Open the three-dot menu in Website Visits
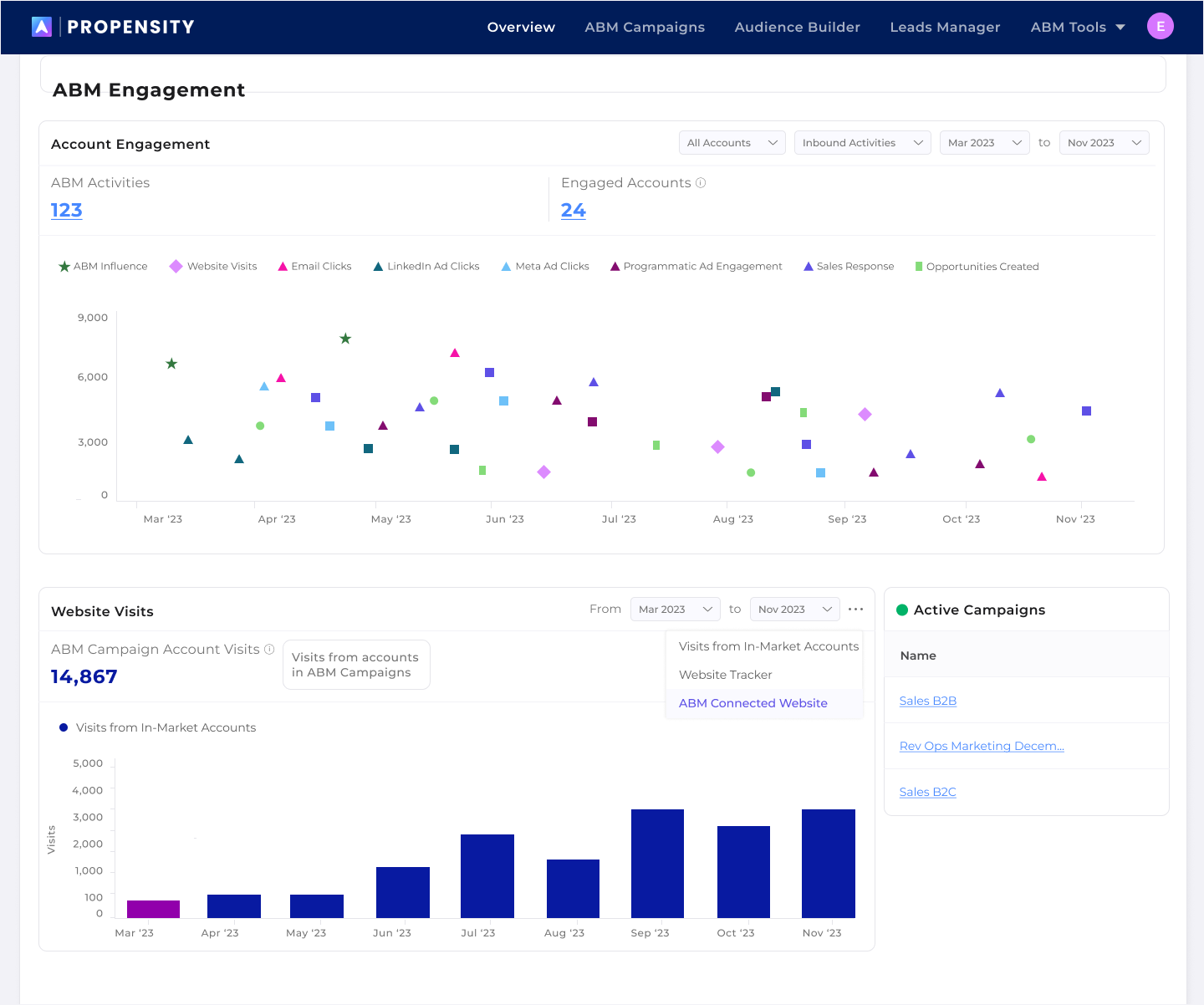Viewport: 1204px width, 1005px height. [855, 610]
